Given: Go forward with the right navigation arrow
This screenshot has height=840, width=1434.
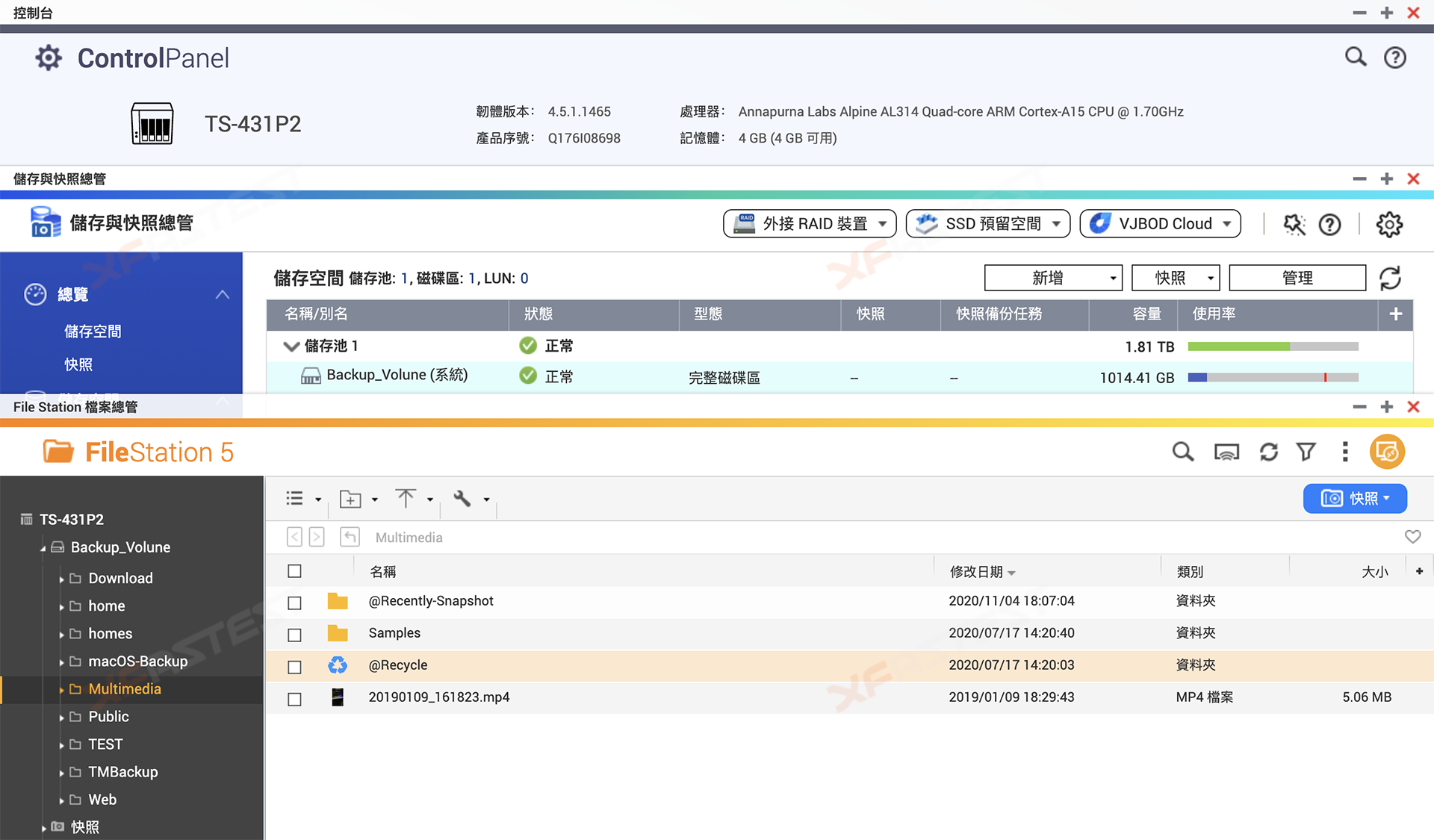Looking at the screenshot, I should [317, 537].
